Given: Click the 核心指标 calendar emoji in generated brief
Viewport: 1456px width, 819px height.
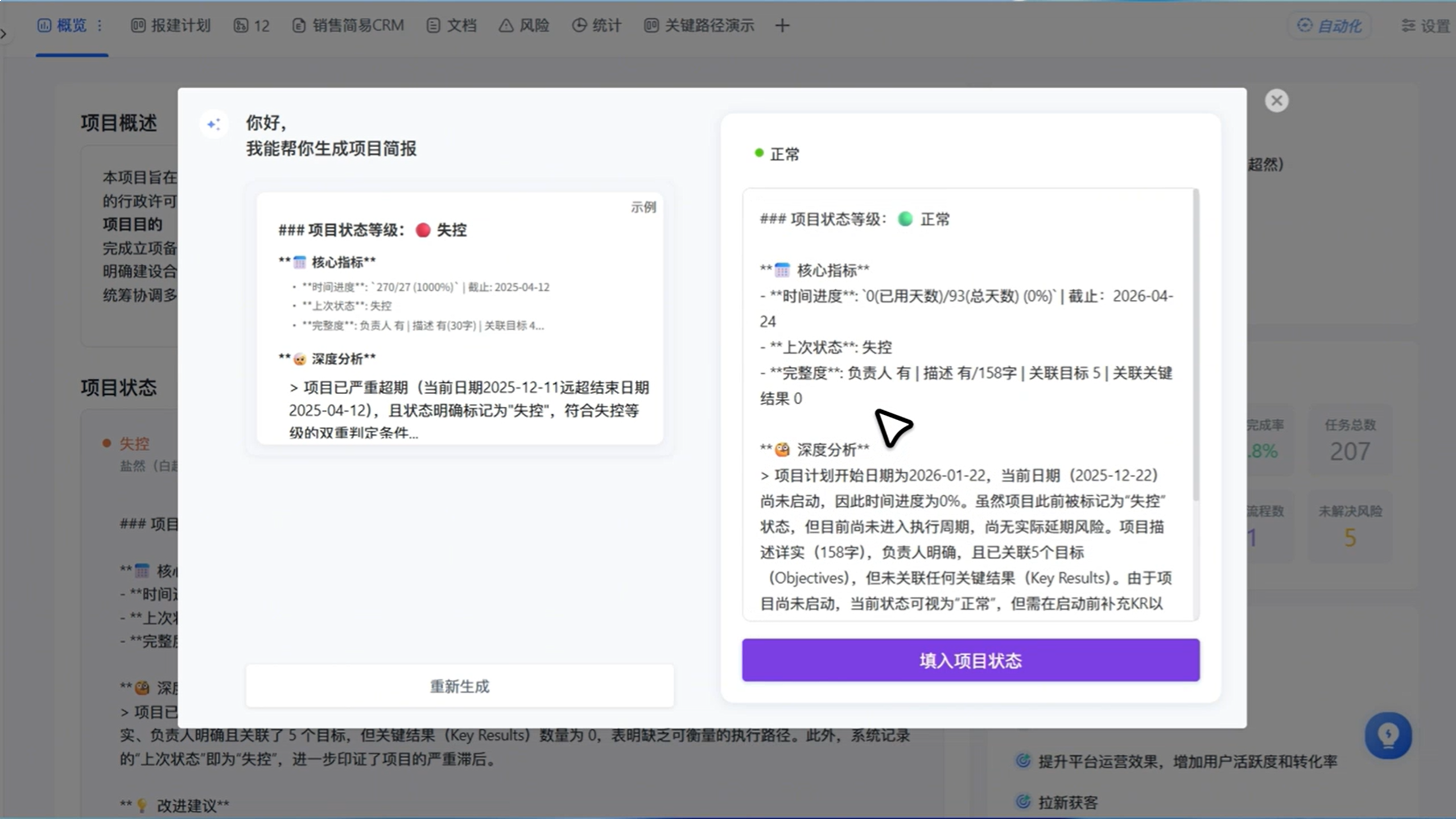Looking at the screenshot, I should tap(782, 270).
